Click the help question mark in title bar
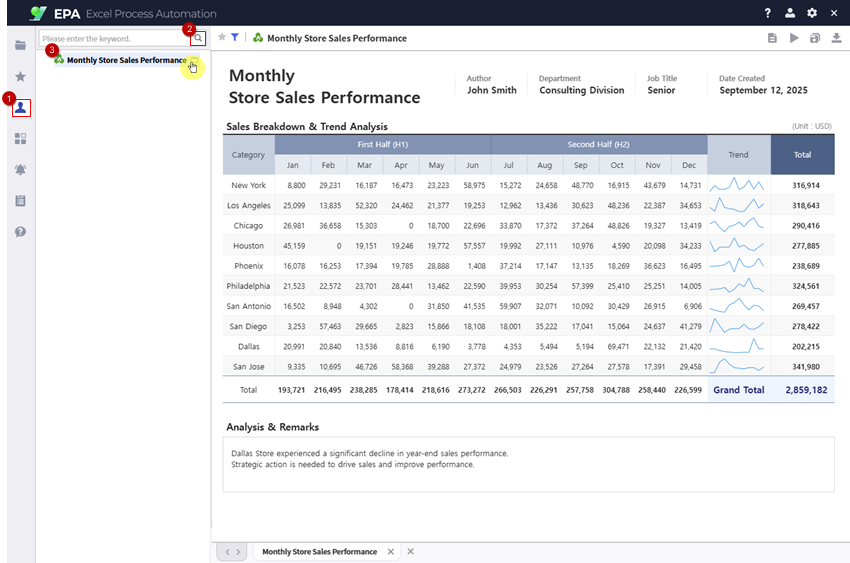The height and width of the screenshot is (563, 850). tap(768, 13)
